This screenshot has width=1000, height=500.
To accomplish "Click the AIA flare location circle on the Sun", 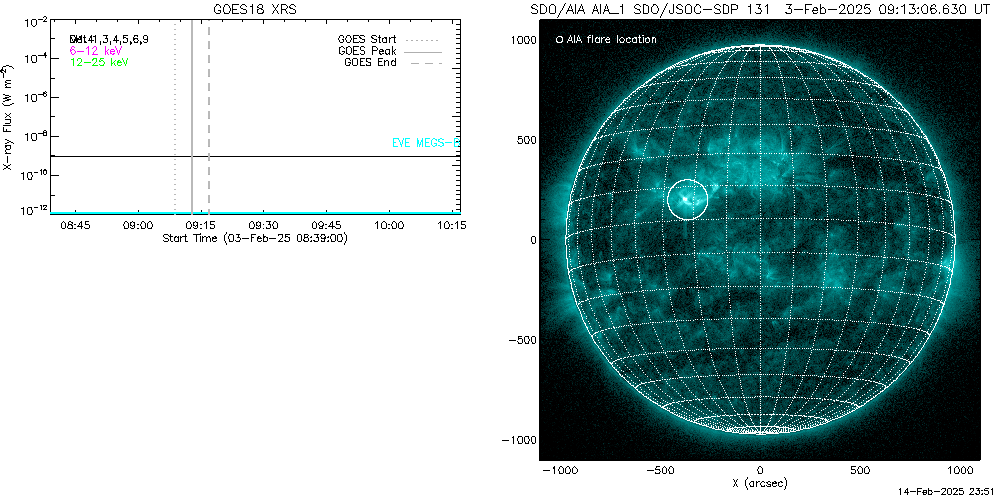I will click(x=688, y=200).
